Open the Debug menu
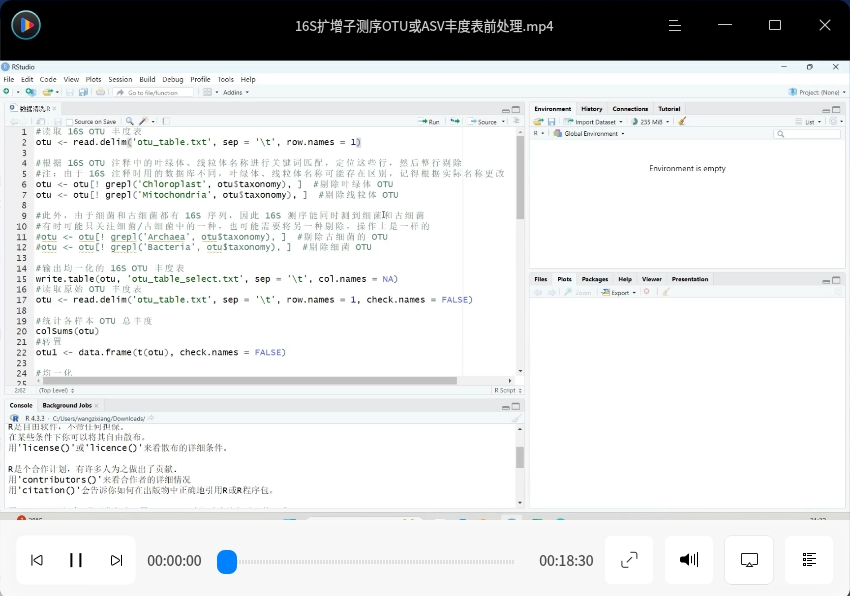The height and width of the screenshot is (596, 850). (x=173, y=79)
